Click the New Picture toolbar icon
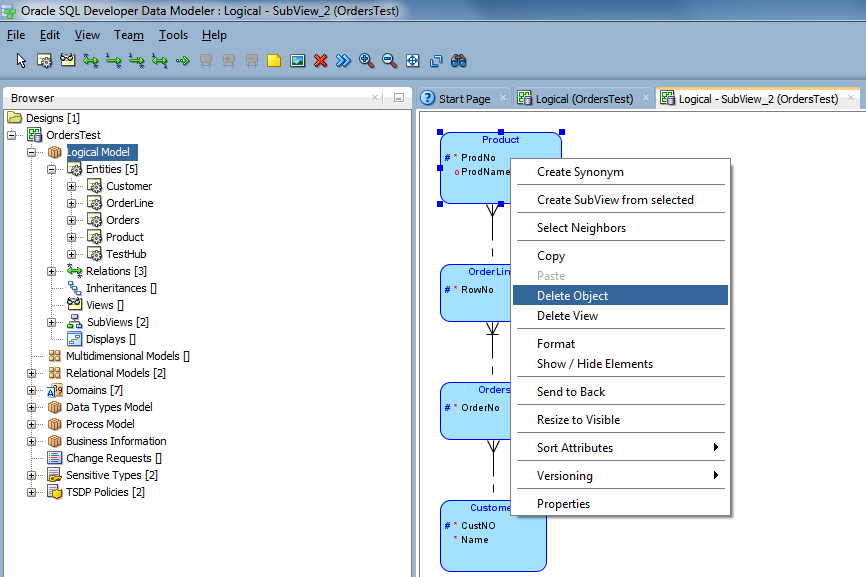 [x=297, y=61]
